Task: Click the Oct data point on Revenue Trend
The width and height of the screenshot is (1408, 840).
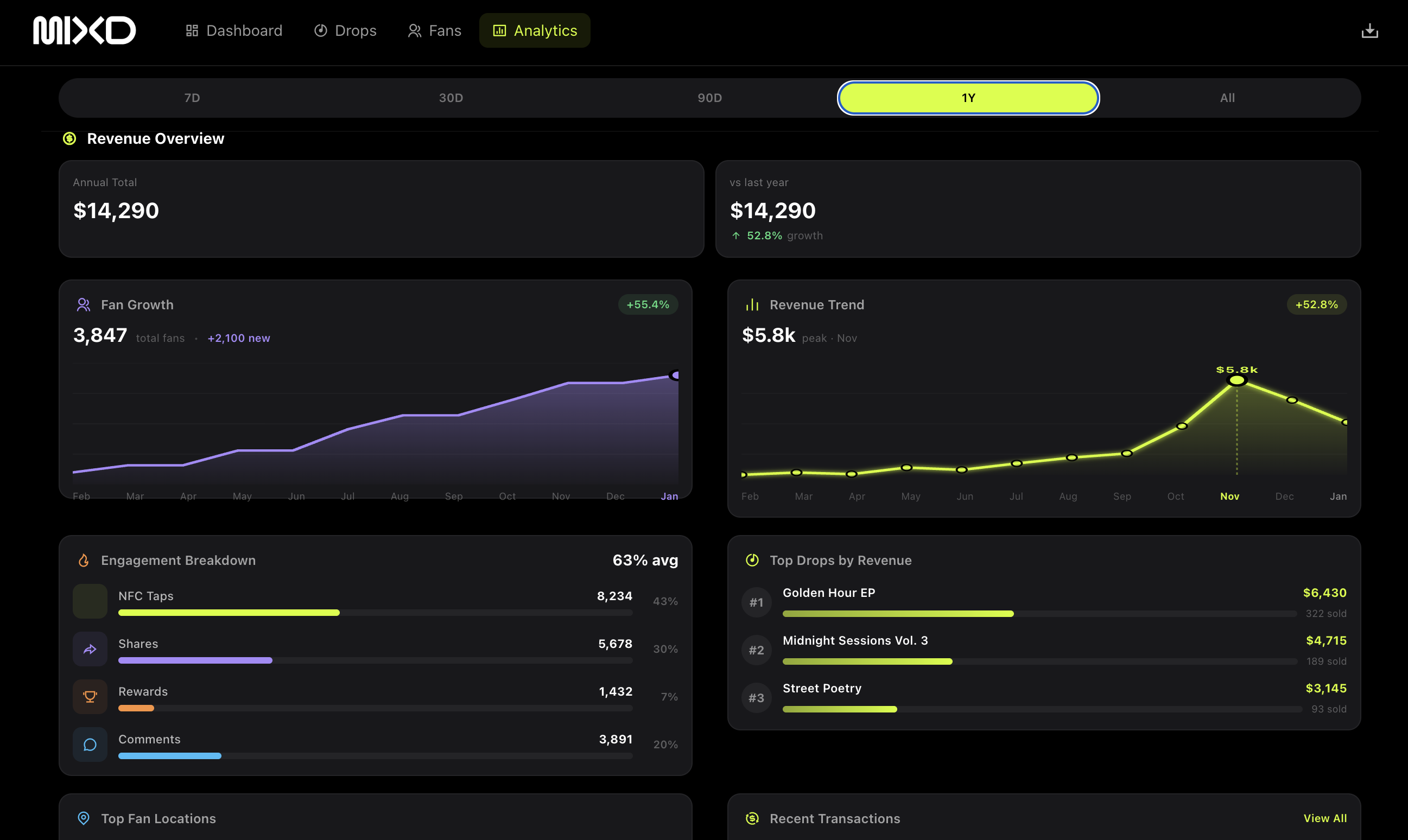Action: point(1182,426)
